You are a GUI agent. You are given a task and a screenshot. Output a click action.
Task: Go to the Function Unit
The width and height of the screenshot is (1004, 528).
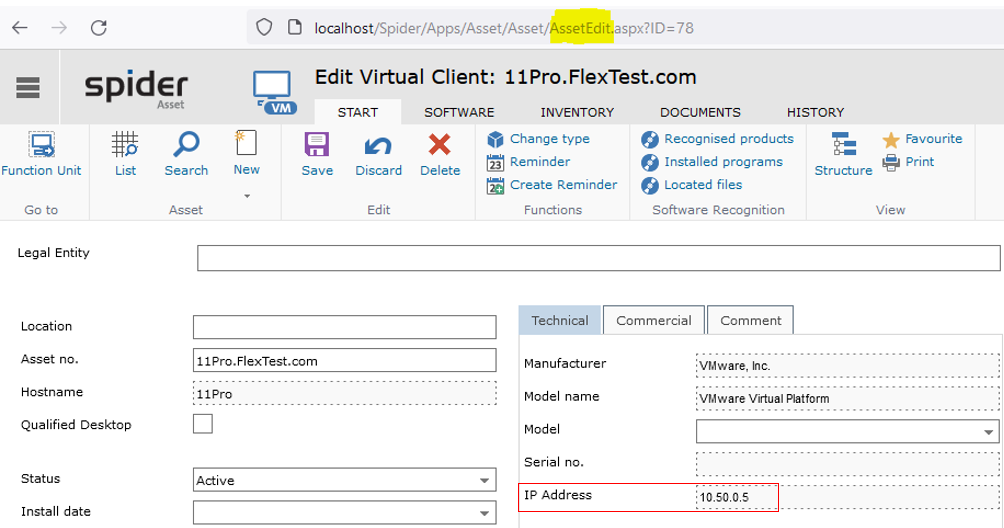pos(42,154)
